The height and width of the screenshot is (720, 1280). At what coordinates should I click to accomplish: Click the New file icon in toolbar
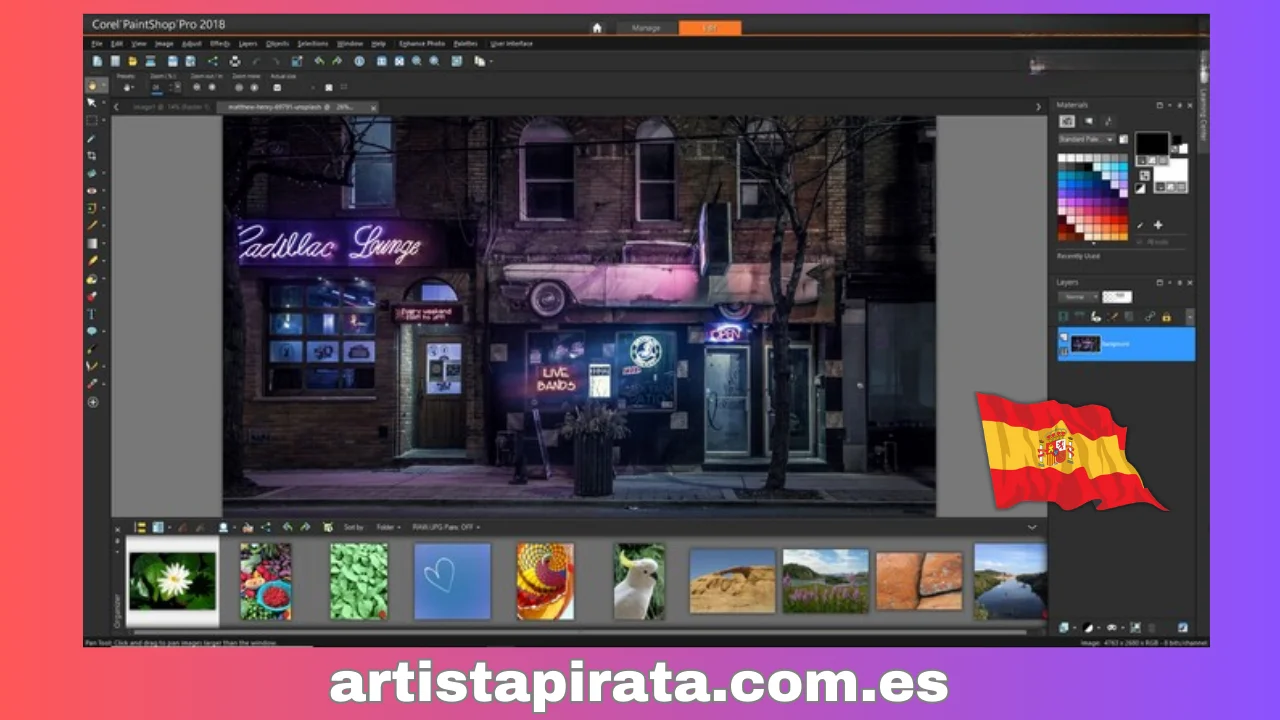click(97, 61)
